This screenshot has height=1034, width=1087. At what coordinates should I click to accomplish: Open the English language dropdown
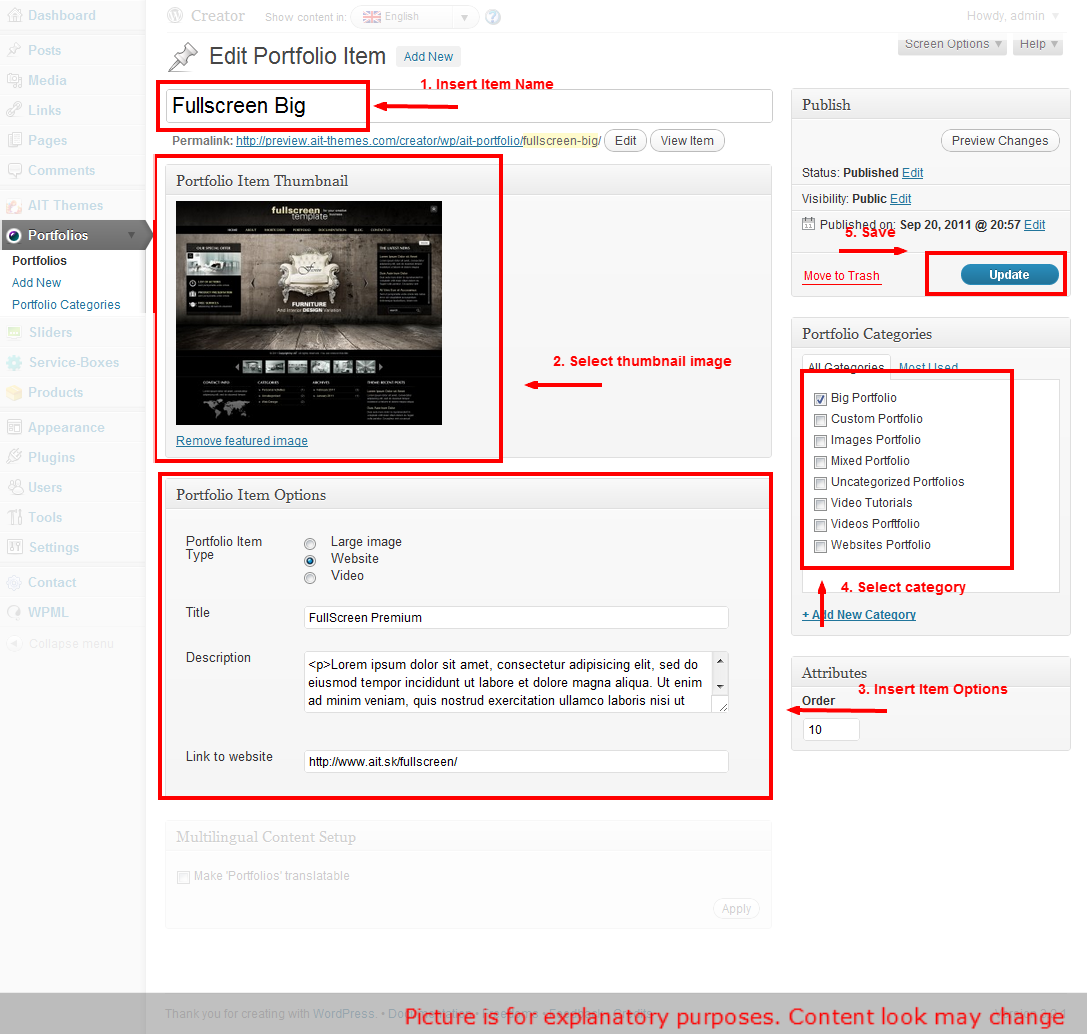click(x=415, y=17)
